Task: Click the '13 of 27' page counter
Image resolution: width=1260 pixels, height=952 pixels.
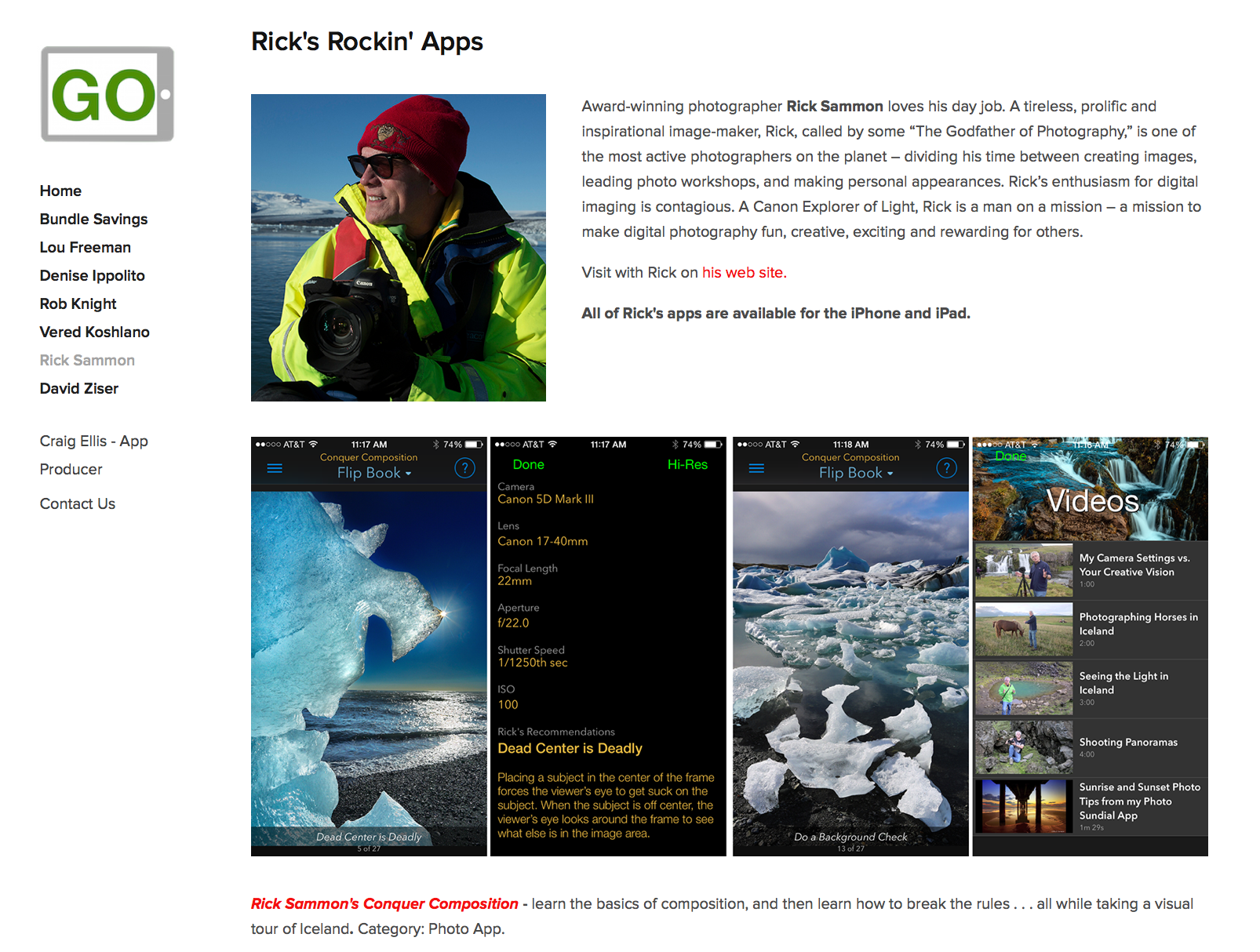Action: (x=850, y=848)
